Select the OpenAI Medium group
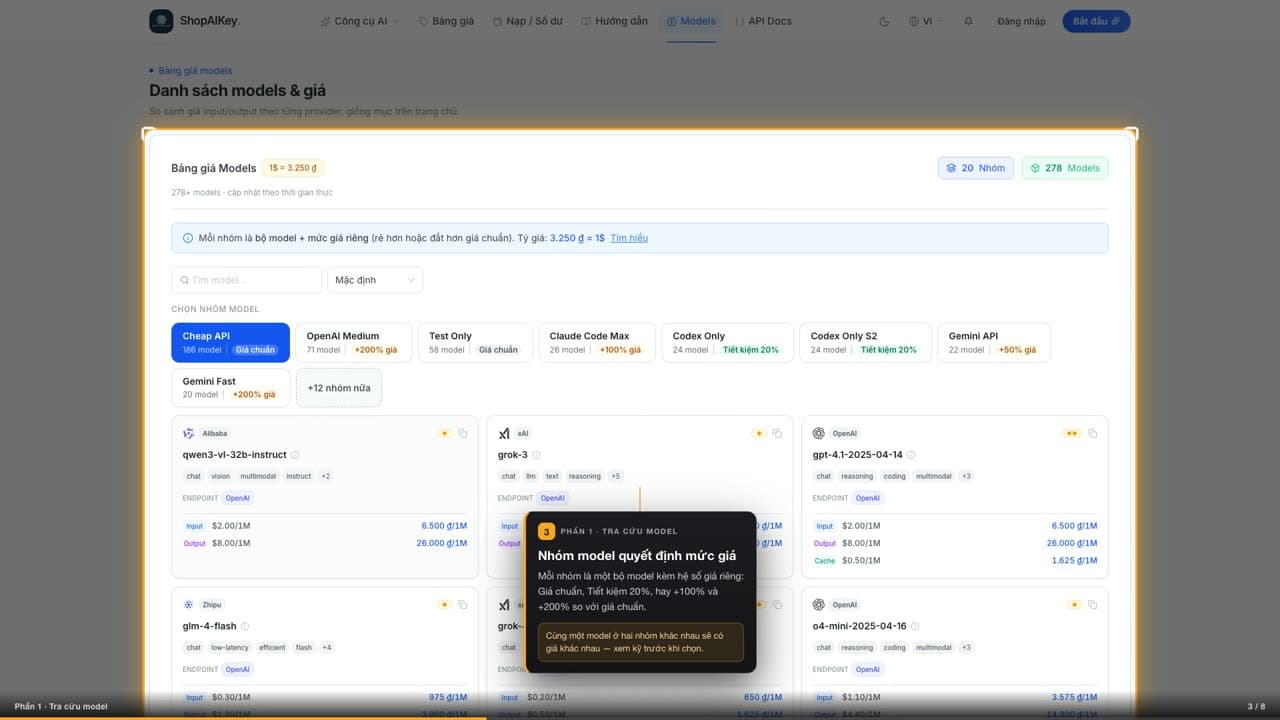Screen dimensions: 1280x720 click(x=352, y=343)
